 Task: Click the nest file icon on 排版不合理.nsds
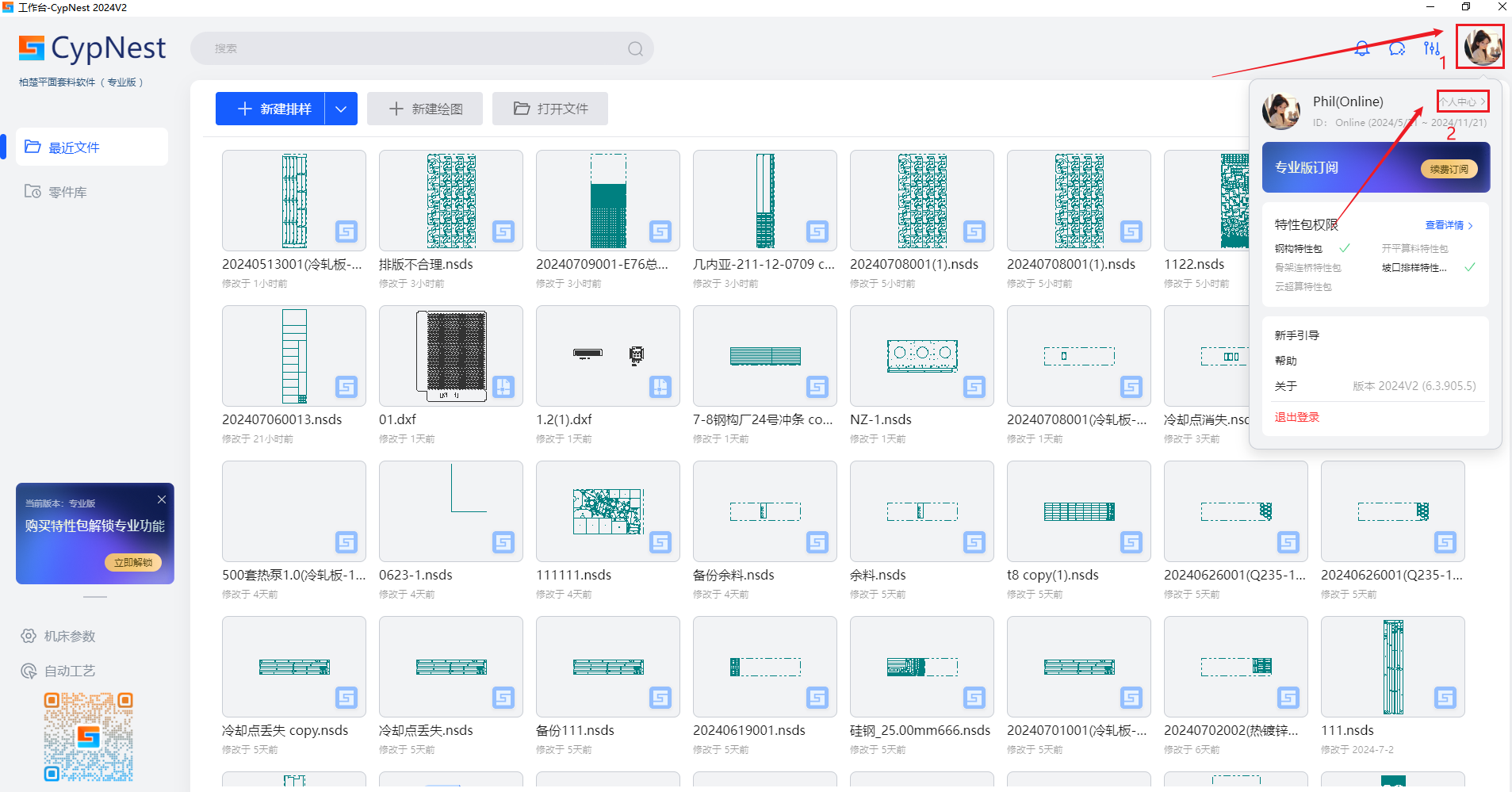pos(503,231)
